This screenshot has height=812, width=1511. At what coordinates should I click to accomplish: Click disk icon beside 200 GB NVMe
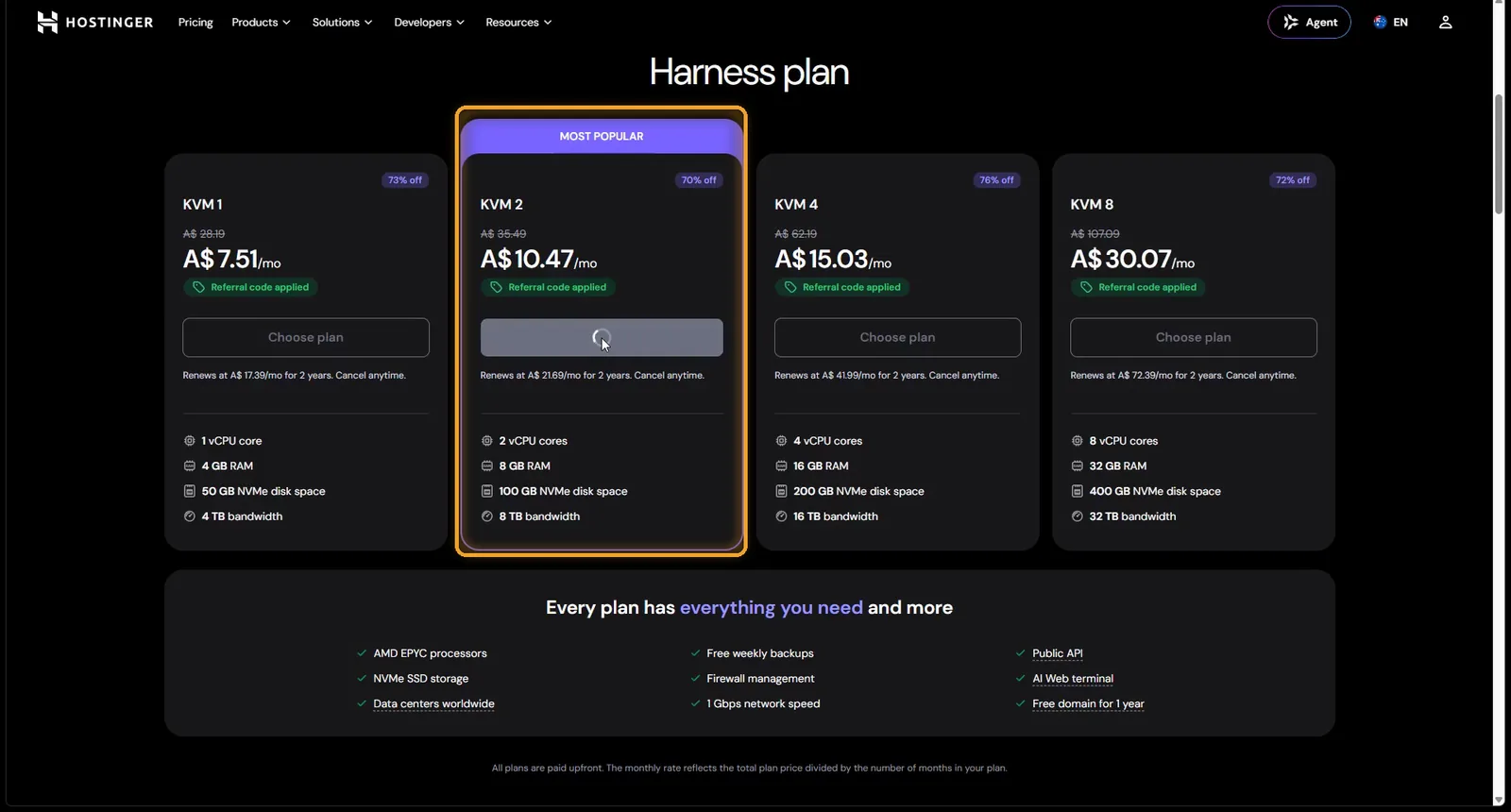[x=781, y=491]
